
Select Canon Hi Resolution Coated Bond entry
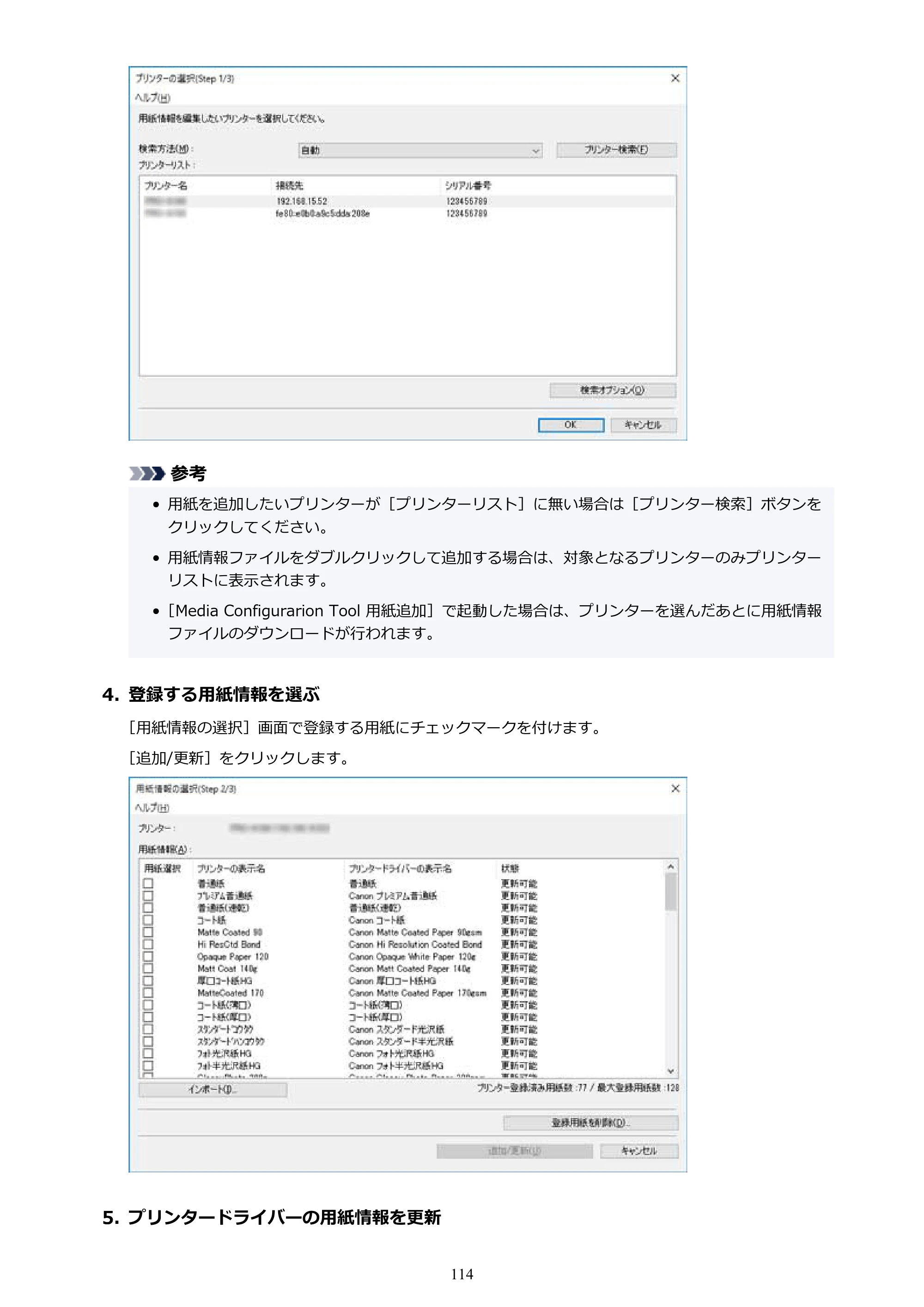click(x=416, y=944)
